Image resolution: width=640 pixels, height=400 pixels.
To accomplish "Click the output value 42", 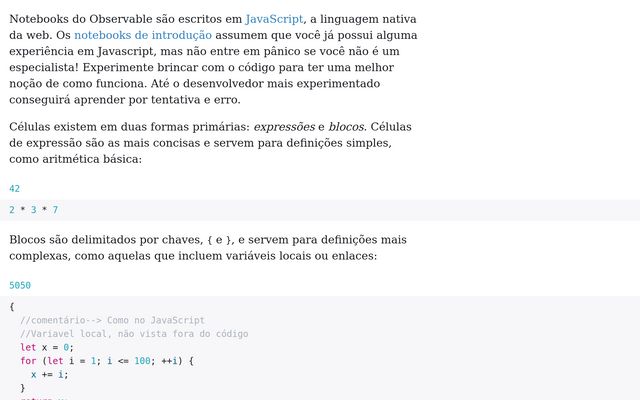I will [14, 188].
